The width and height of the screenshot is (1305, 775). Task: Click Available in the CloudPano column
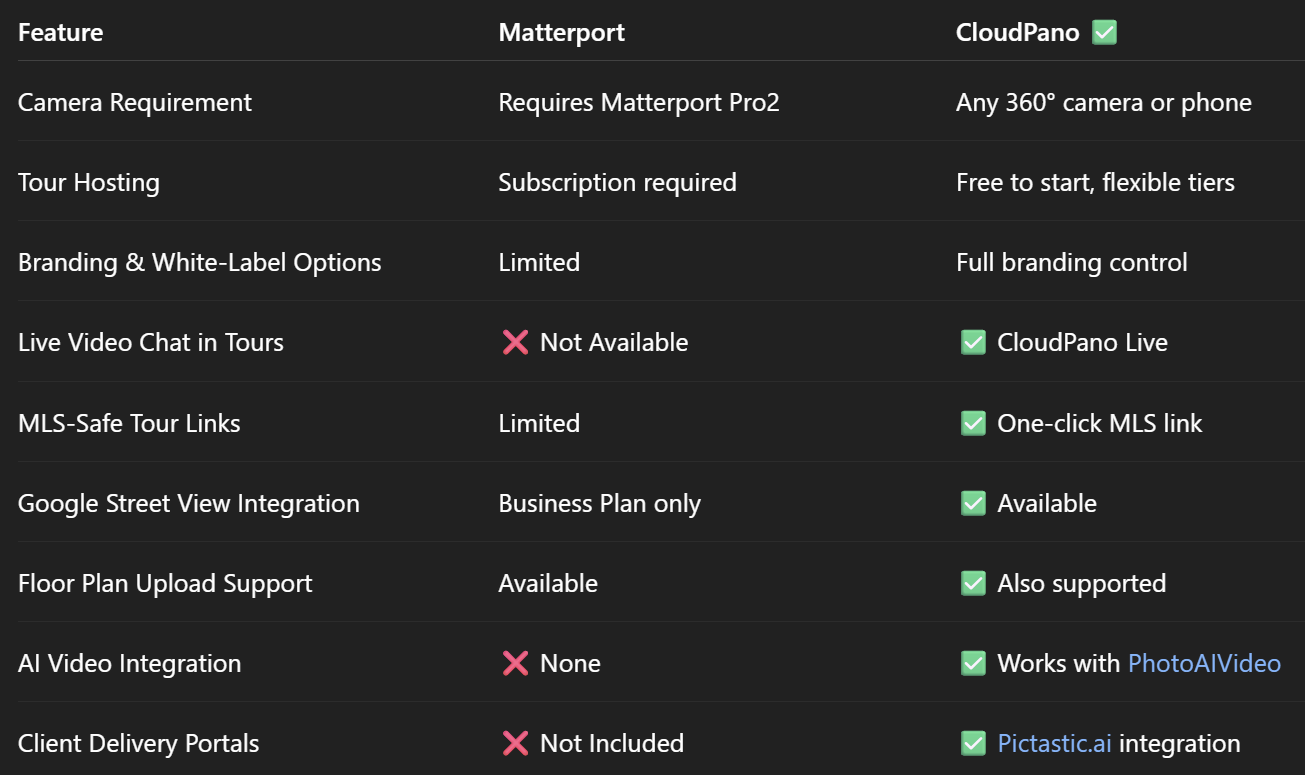click(1047, 503)
